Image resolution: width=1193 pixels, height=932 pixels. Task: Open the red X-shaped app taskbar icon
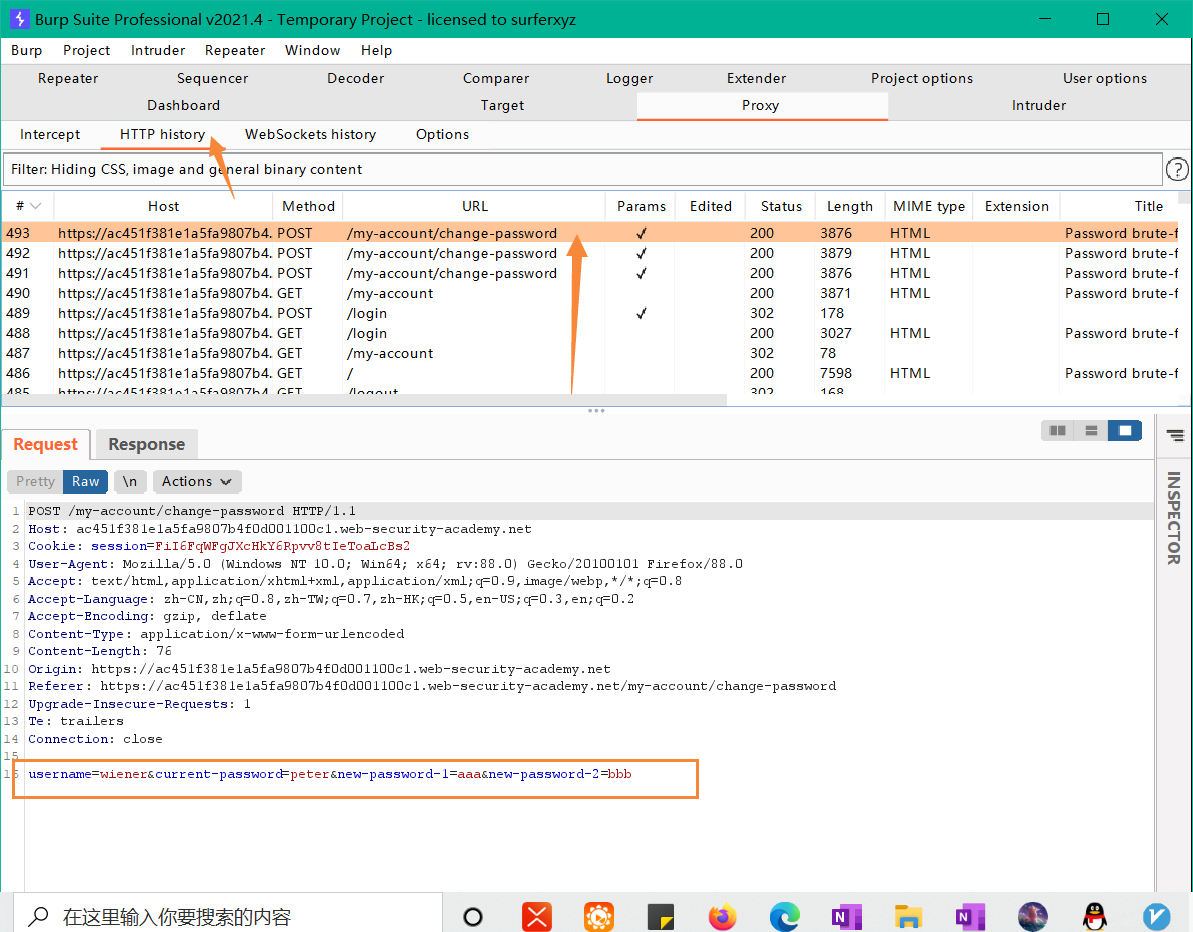(536, 917)
